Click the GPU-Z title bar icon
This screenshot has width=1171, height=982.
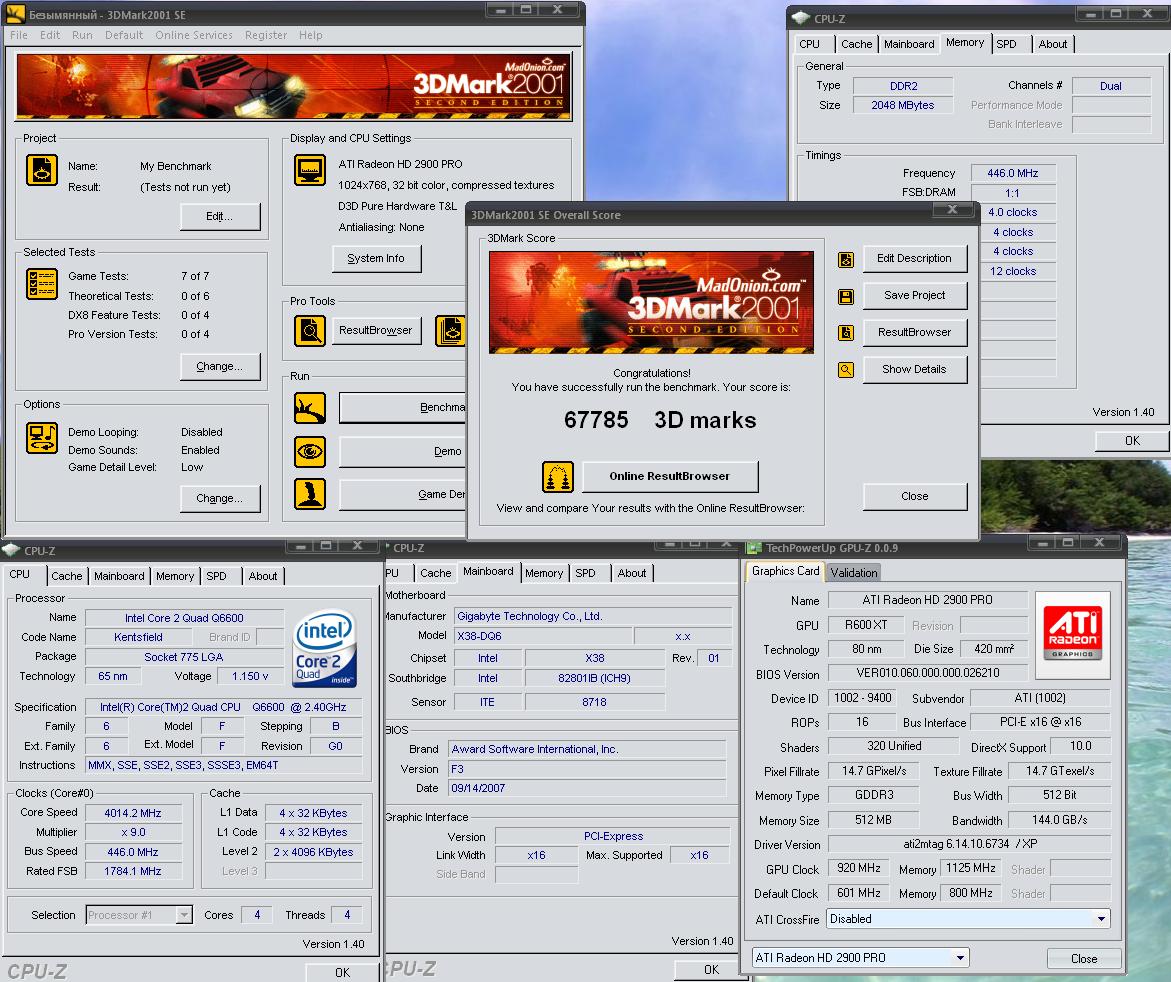tap(754, 548)
